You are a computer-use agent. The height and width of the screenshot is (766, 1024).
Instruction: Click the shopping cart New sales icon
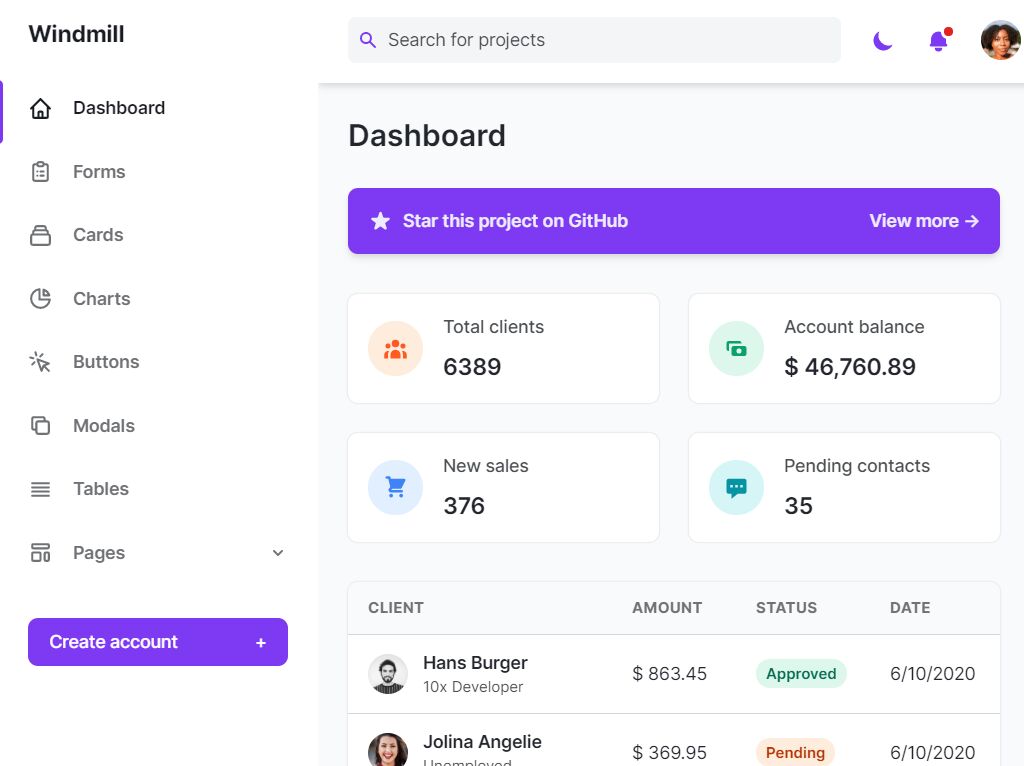click(x=395, y=487)
